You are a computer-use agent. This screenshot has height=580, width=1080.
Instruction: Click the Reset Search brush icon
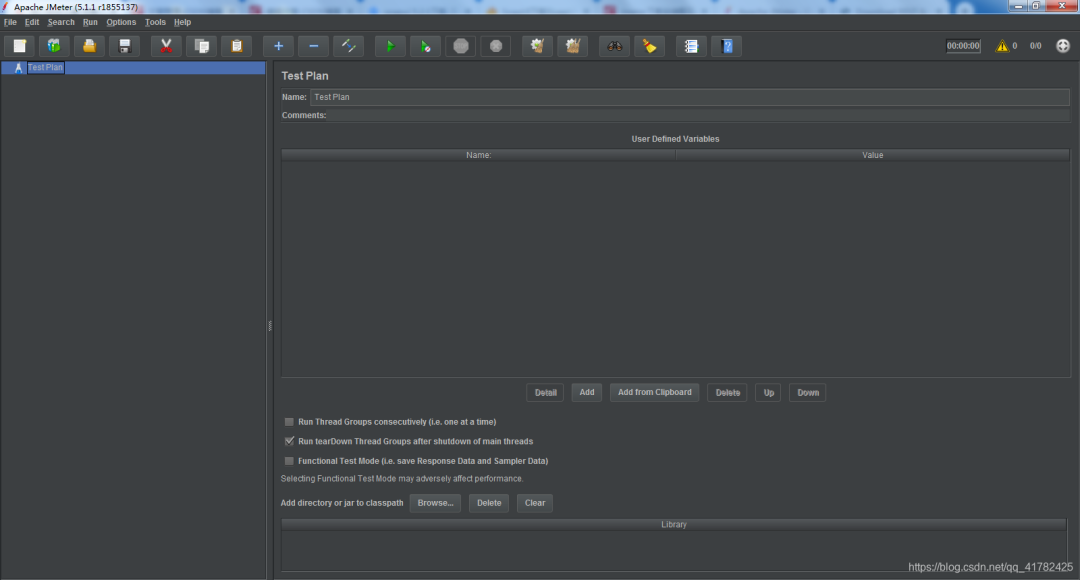650,46
